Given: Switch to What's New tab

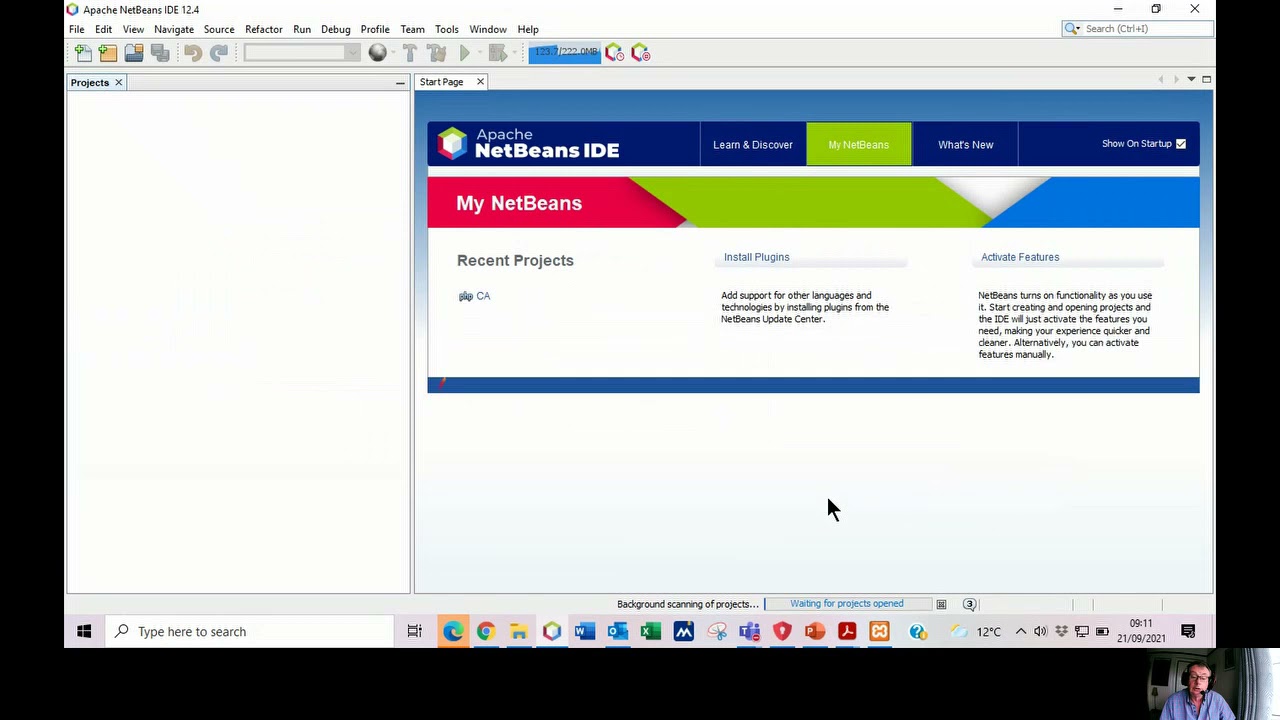Looking at the screenshot, I should point(966,144).
